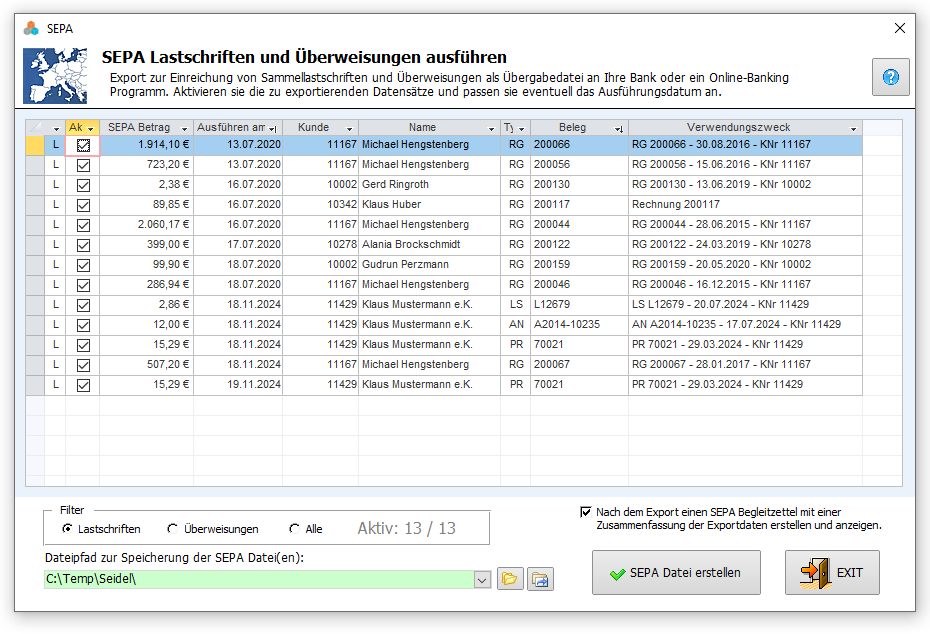This screenshot has width=930, height=634.
Task: Select the Lastschriften filter radio button
Action: tap(67, 528)
